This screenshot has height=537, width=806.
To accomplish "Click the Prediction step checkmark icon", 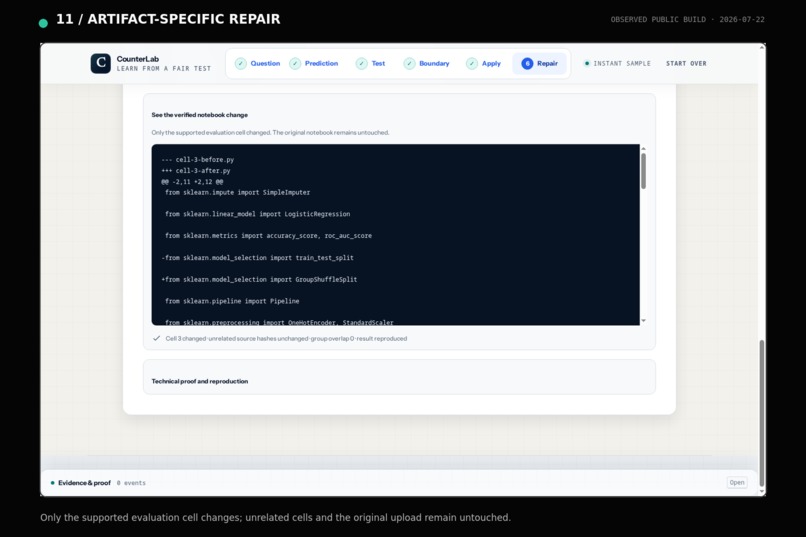I will click(x=295, y=63).
